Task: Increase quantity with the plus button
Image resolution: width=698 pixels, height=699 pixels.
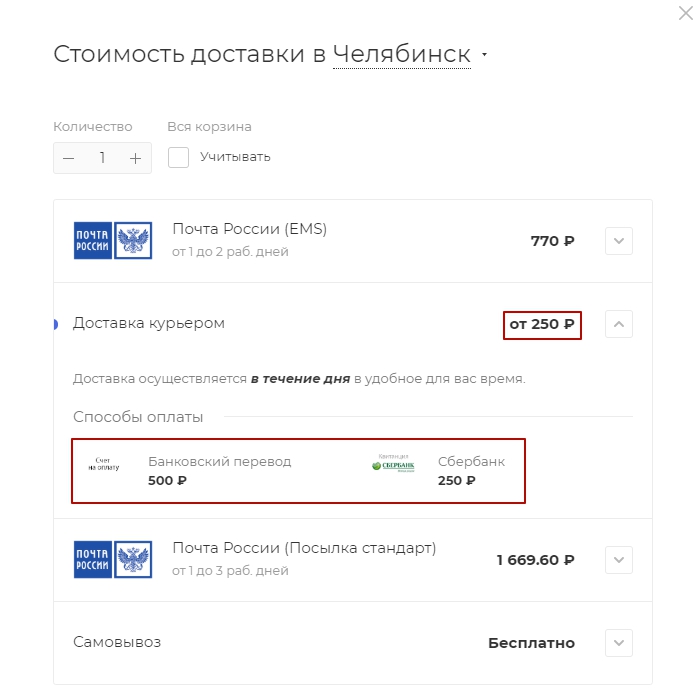Action: (135, 158)
